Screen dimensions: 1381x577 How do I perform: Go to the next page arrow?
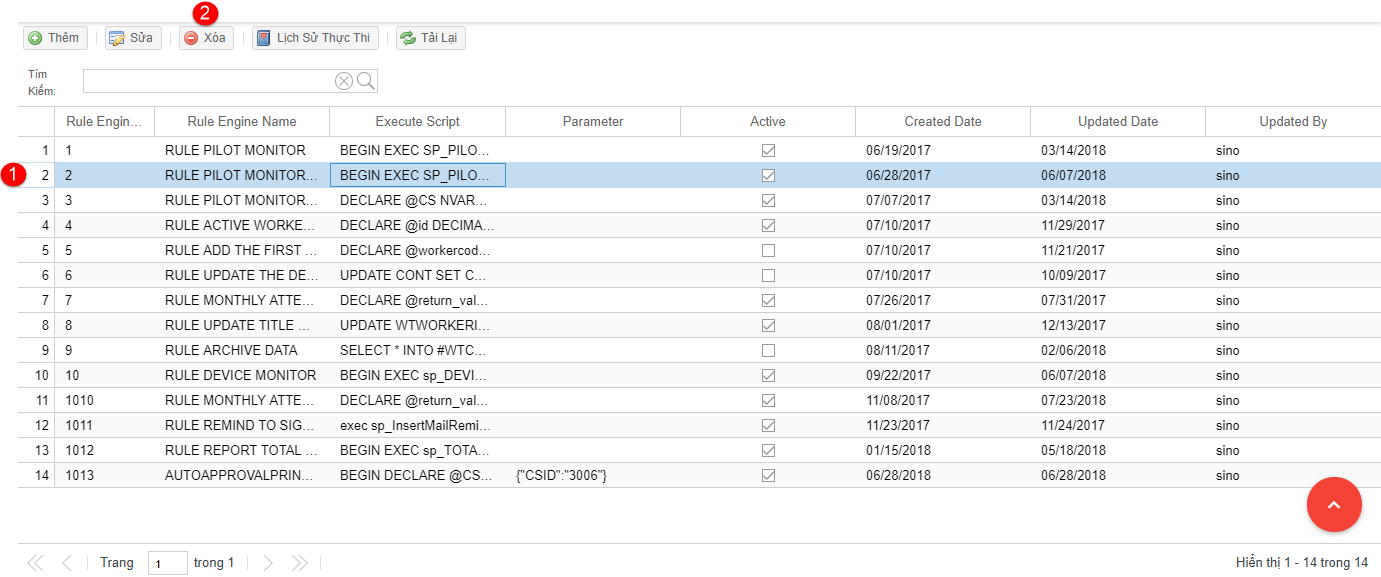tap(268, 563)
